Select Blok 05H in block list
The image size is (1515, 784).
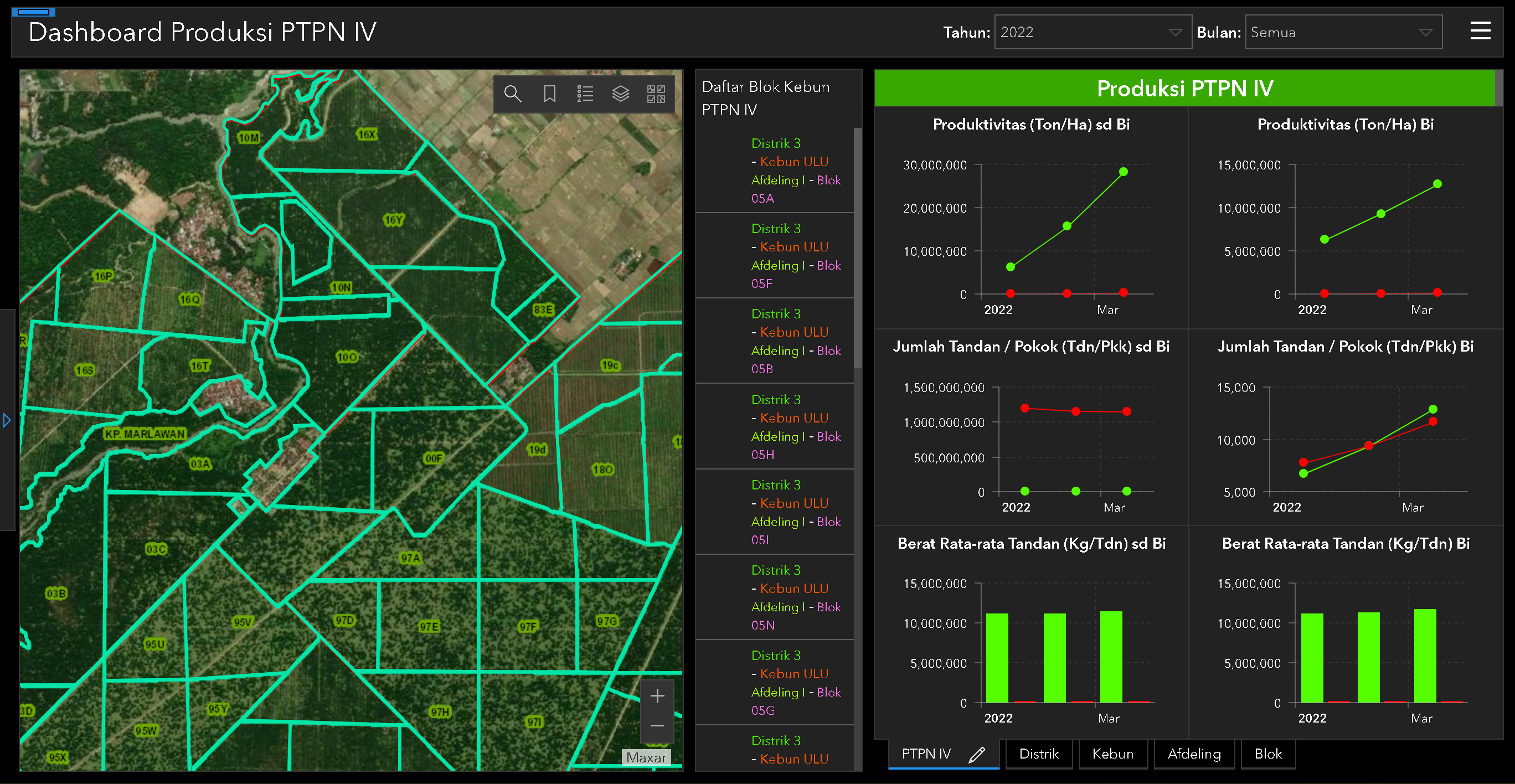pyautogui.click(x=775, y=426)
